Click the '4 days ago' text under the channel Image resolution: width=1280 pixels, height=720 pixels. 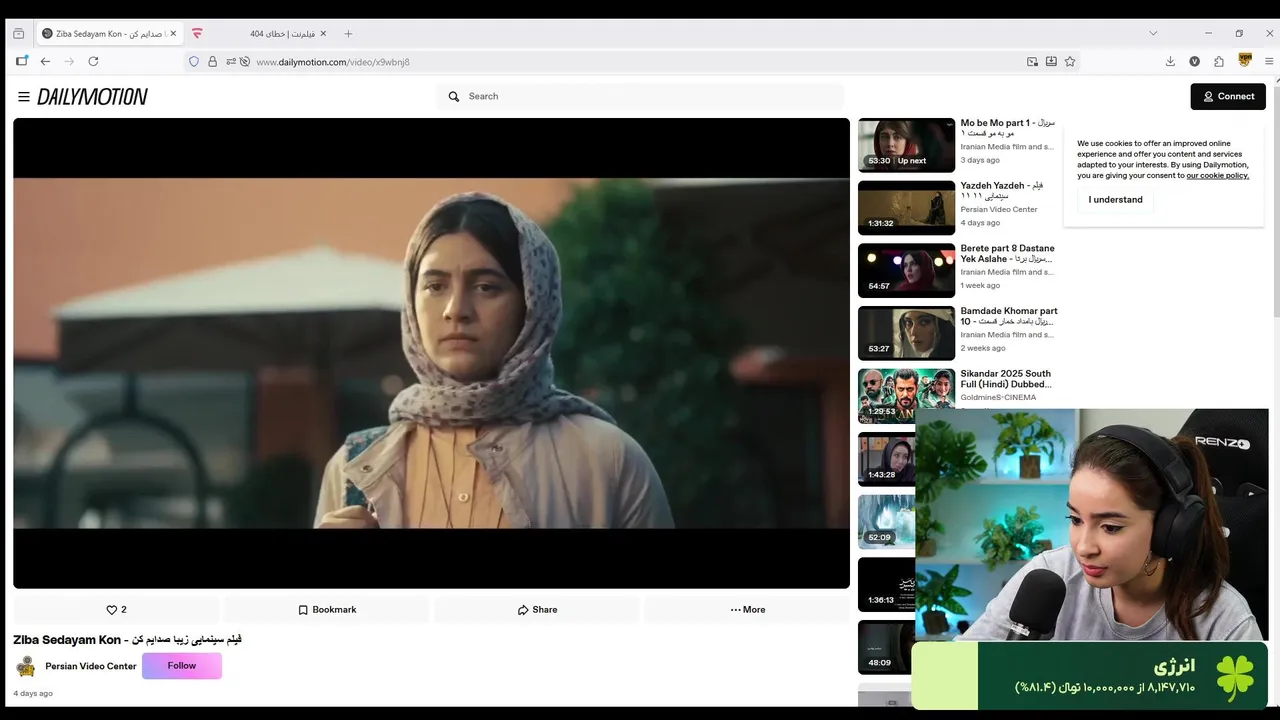pyautogui.click(x=33, y=693)
